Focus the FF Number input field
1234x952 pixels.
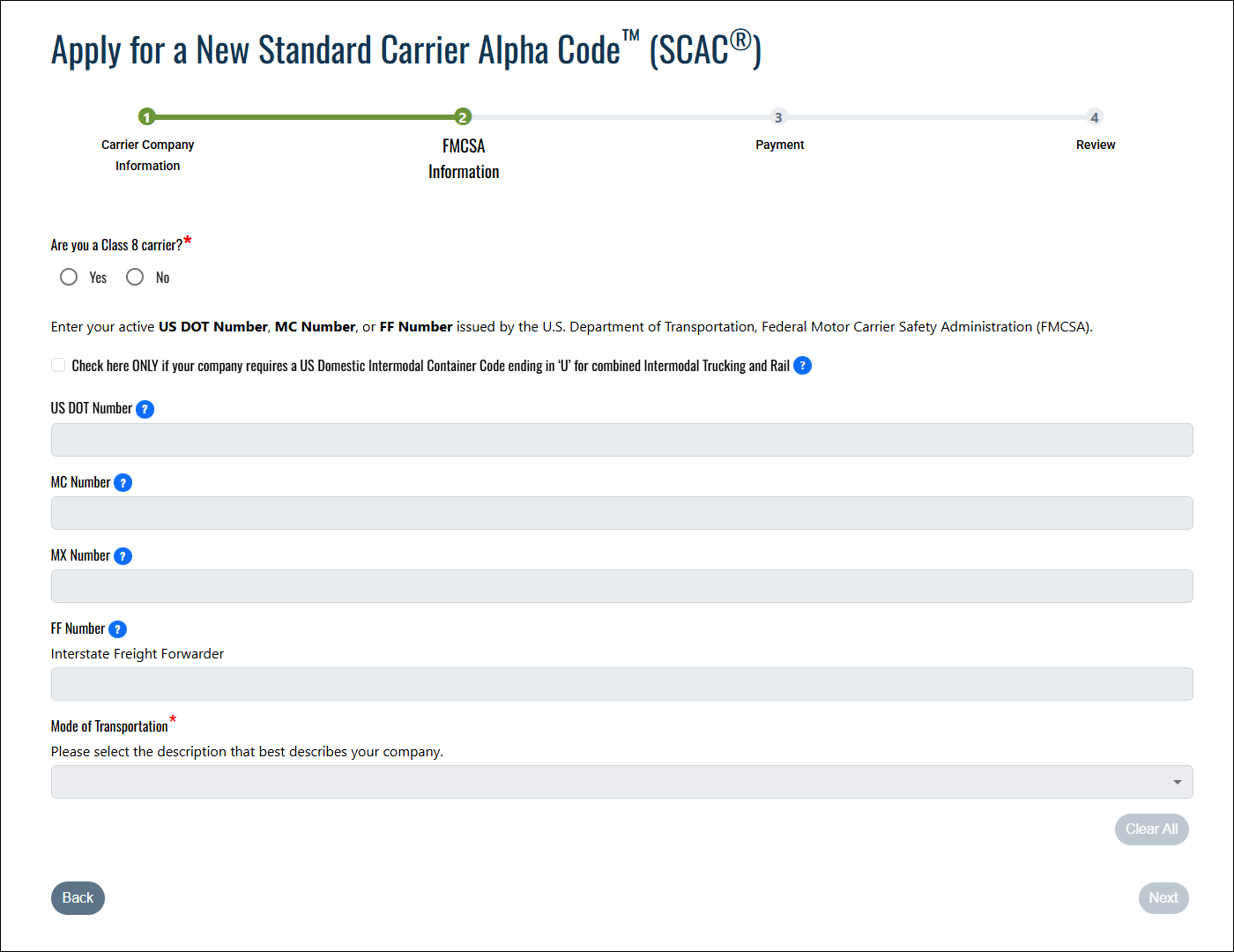(621, 684)
